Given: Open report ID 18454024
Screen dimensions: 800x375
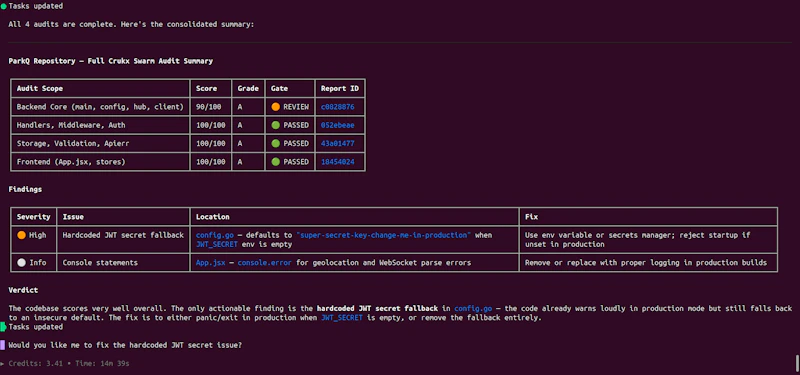Looking at the screenshot, I should point(337,162).
